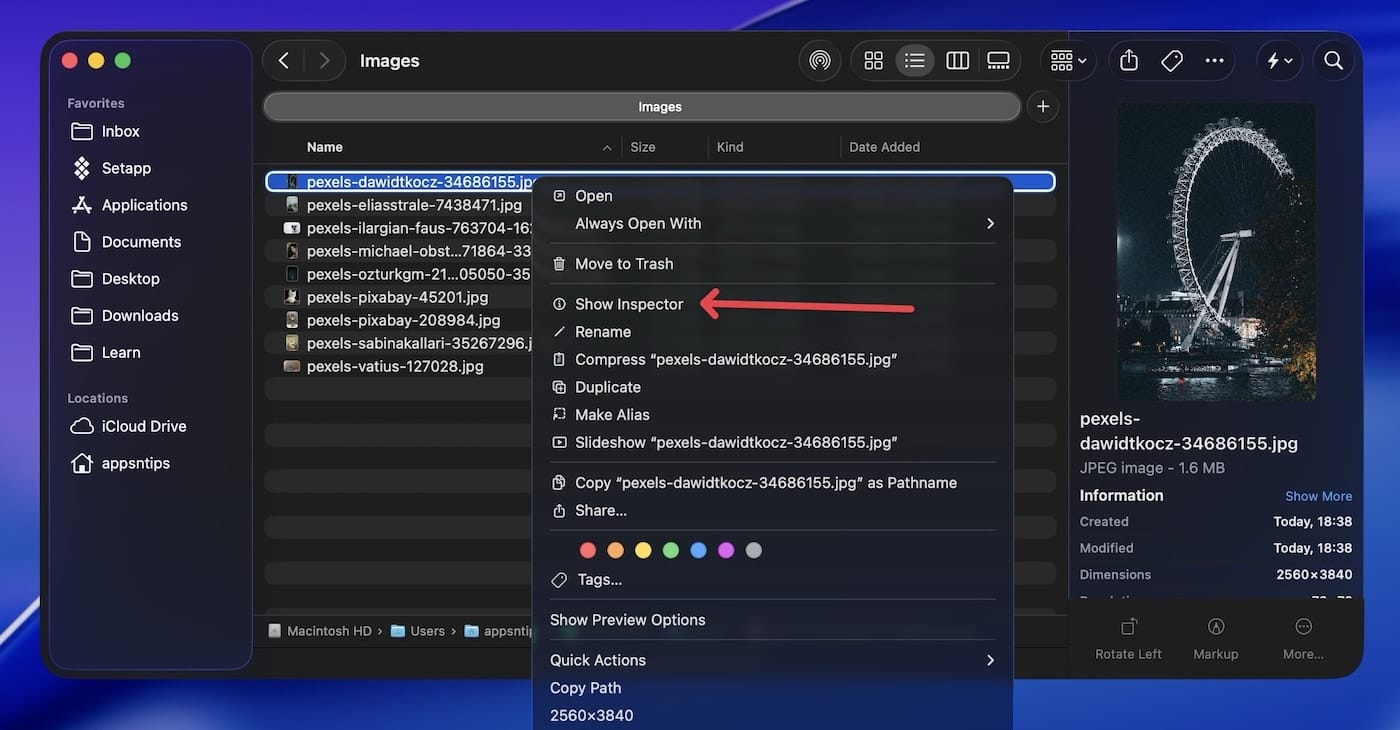
Task: Click the Share icon in the toolbar
Action: point(1128,60)
